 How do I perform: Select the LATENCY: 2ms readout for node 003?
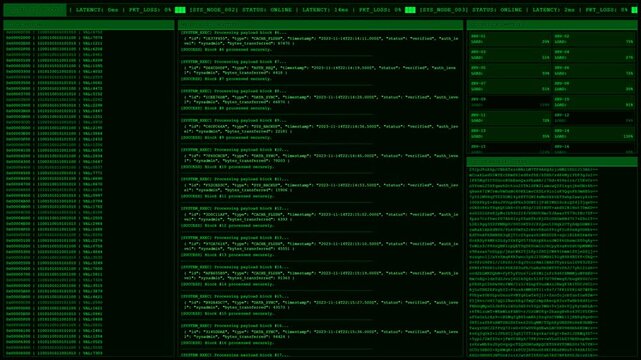(x=554, y=10)
